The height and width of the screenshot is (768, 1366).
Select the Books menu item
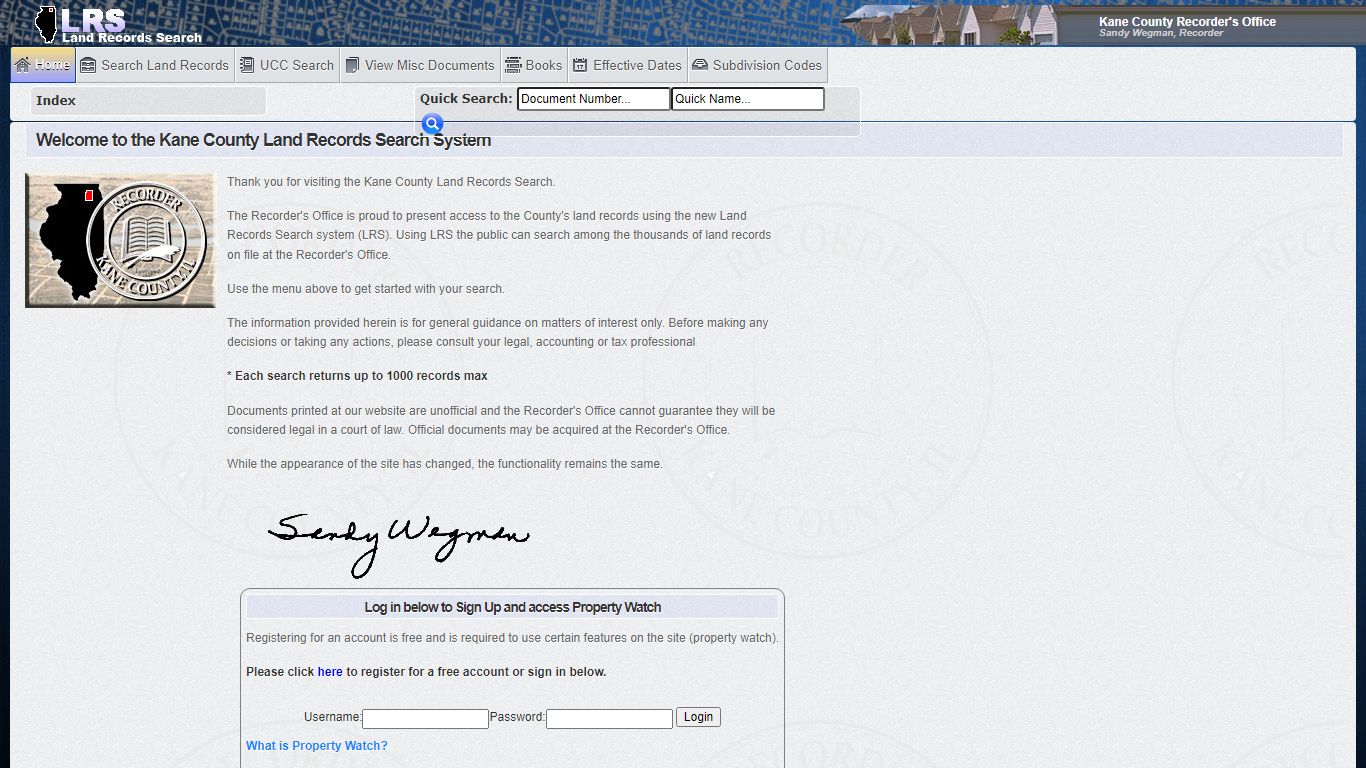(x=534, y=65)
